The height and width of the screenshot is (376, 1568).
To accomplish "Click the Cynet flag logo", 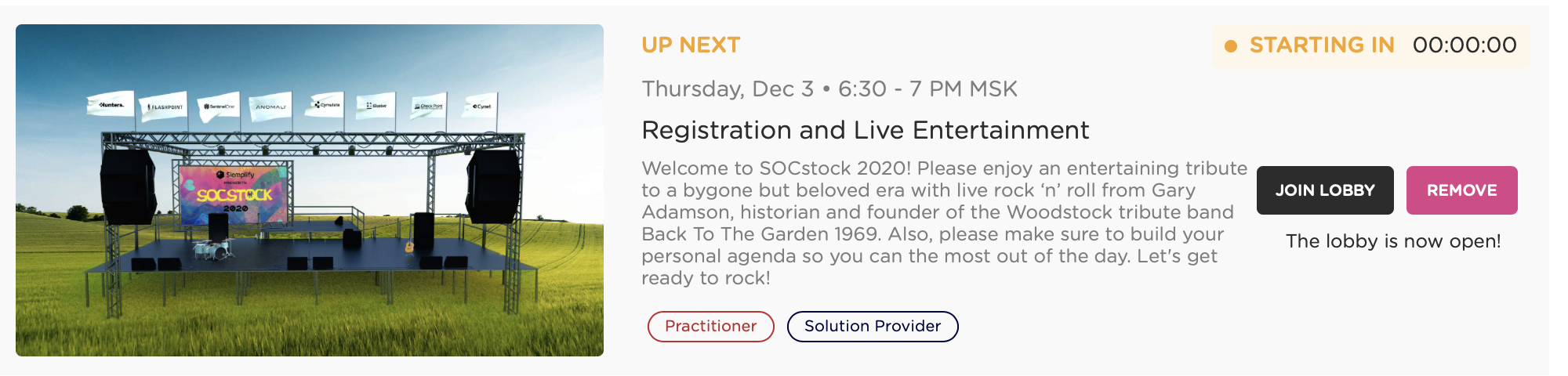I will [x=481, y=106].
